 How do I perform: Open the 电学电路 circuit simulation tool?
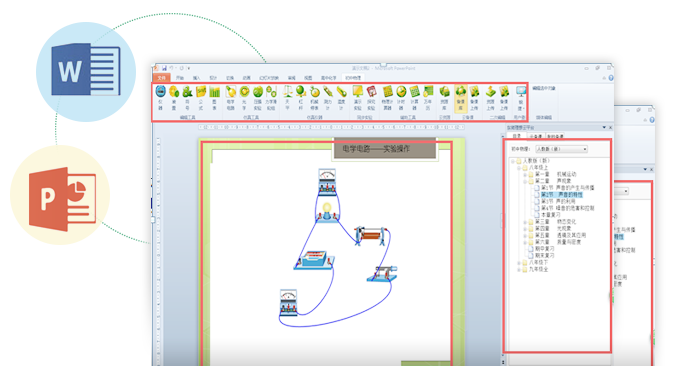(231, 98)
